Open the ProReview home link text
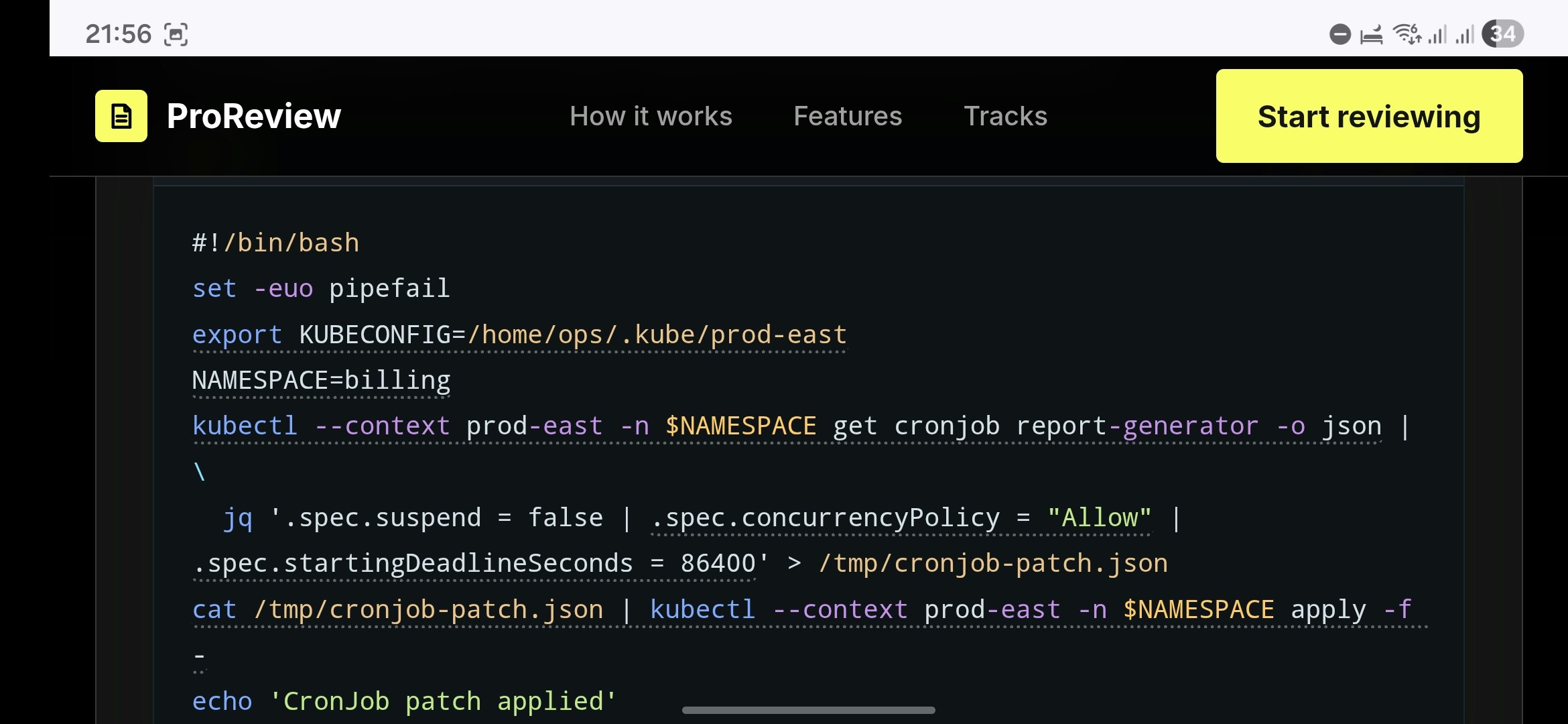 coord(254,116)
